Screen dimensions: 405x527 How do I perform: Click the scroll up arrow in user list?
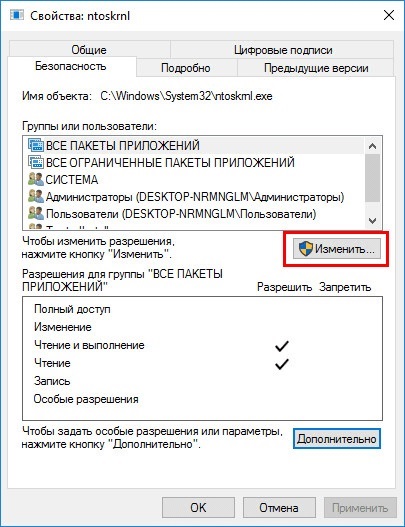click(372, 146)
